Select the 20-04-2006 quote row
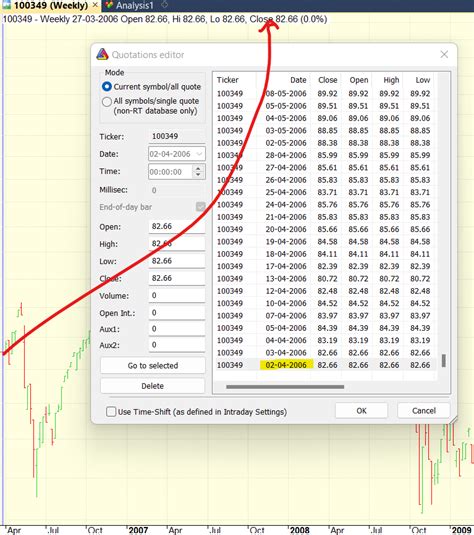Image resolution: width=474 pixels, height=535 pixels. (325, 229)
